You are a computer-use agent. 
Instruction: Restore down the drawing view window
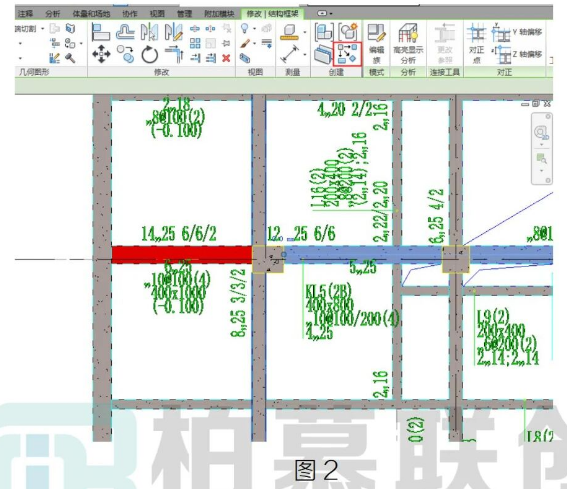536,104
